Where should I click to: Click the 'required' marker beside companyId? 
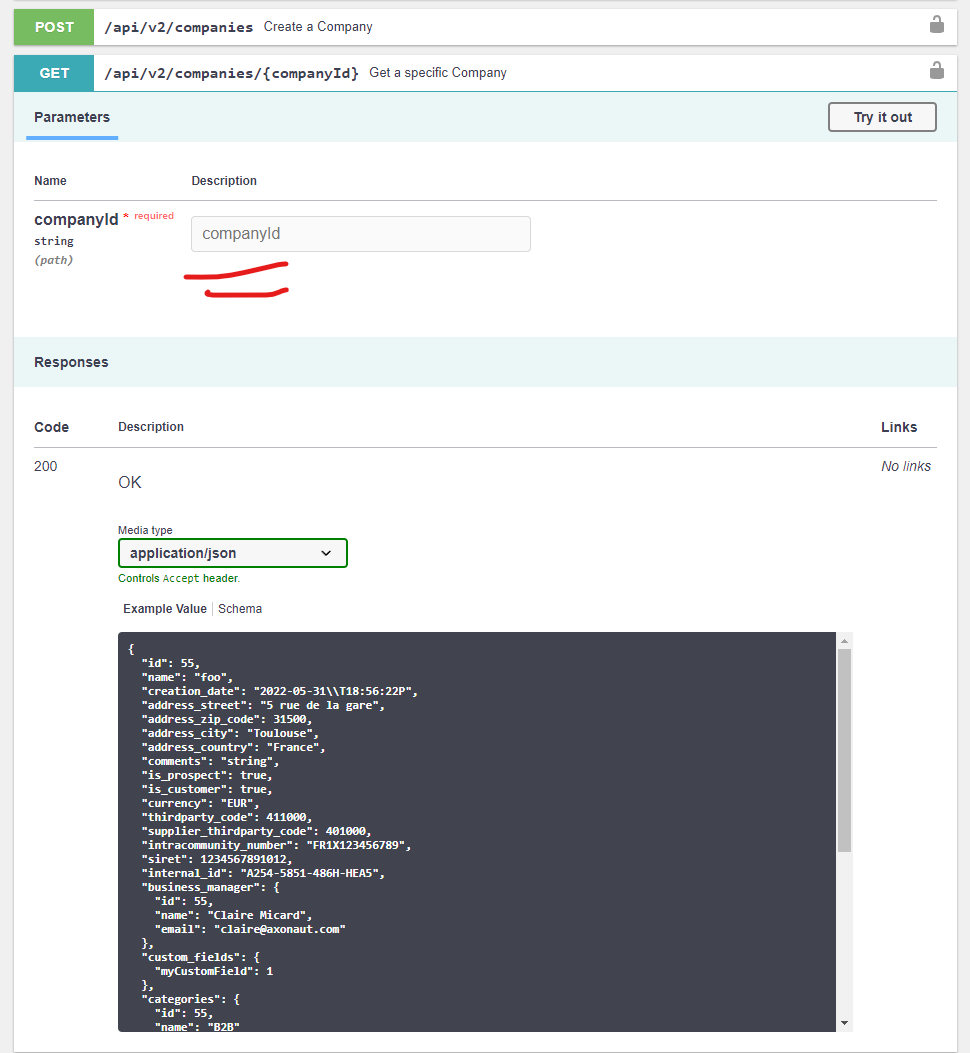tap(154, 216)
